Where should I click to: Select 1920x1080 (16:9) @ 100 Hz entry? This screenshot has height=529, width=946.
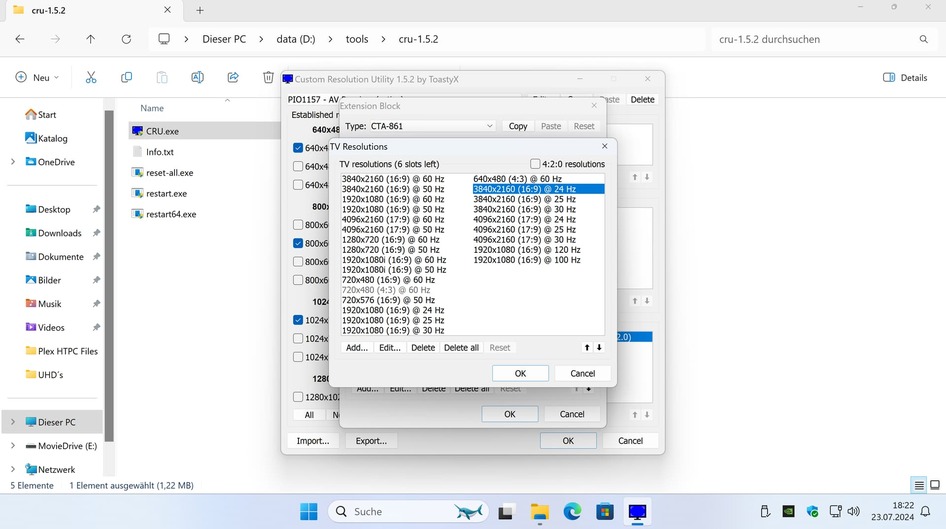point(527,260)
